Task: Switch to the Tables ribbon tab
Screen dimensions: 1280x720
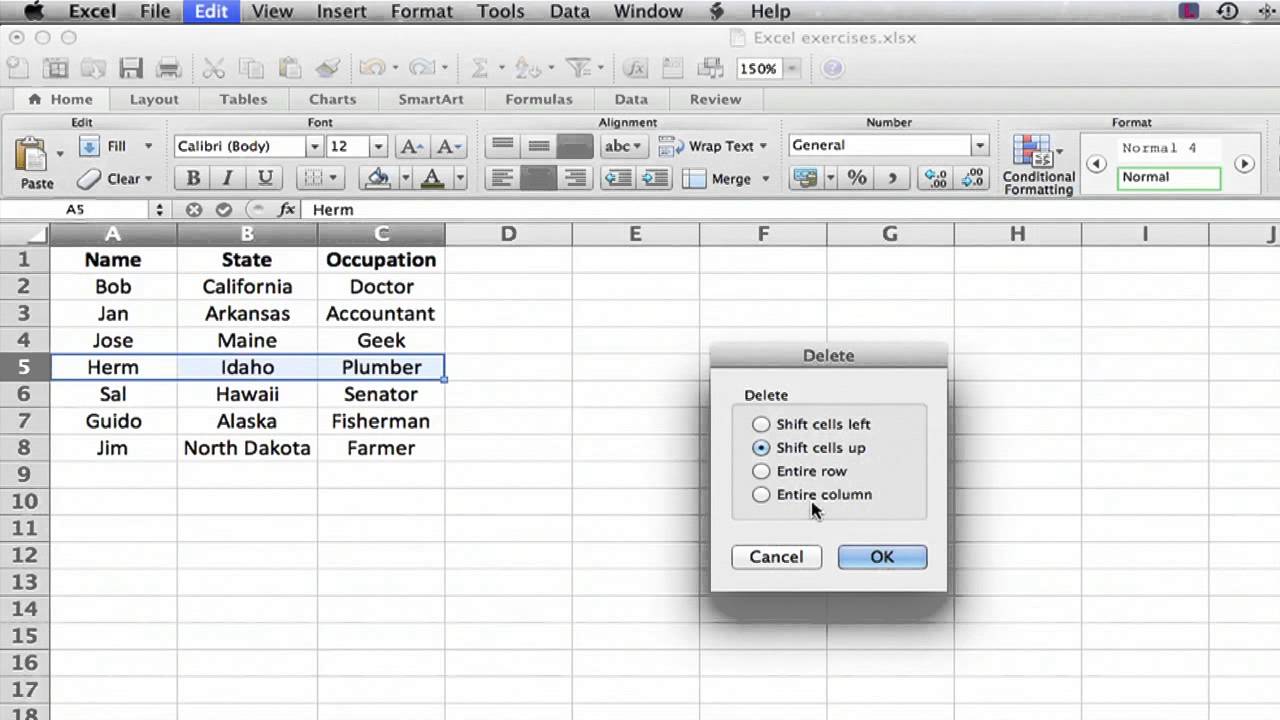Action: coord(243,99)
